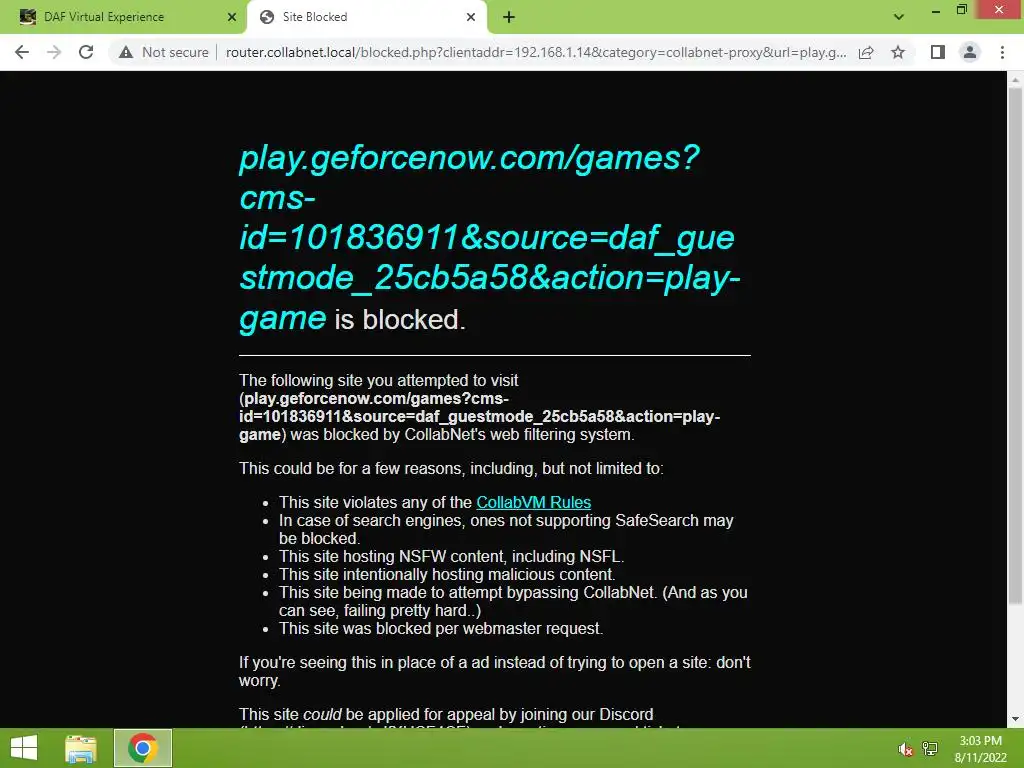This screenshot has height=768, width=1024.
Task: Minimize the Chrome window
Action: (936, 10)
